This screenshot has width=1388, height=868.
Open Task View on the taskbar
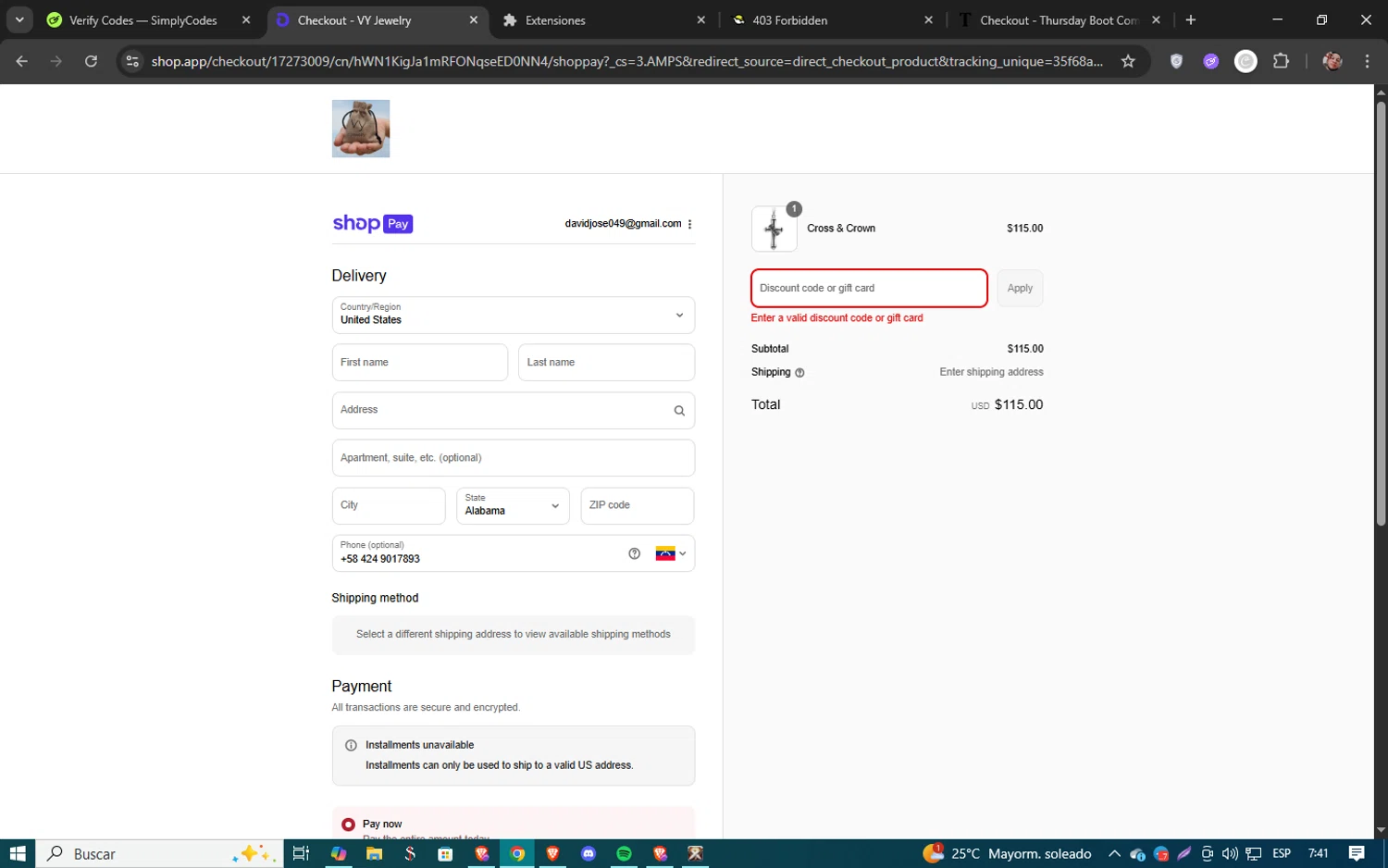pyautogui.click(x=301, y=853)
